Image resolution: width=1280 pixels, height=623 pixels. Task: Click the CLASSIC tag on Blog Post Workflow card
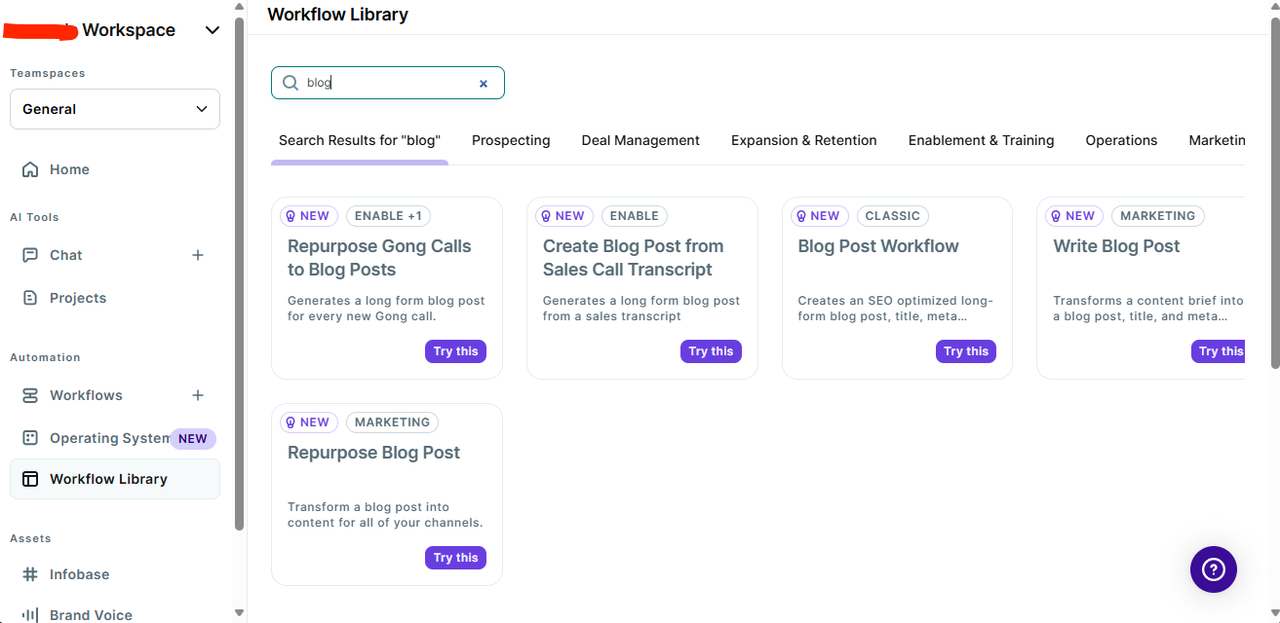[893, 215]
